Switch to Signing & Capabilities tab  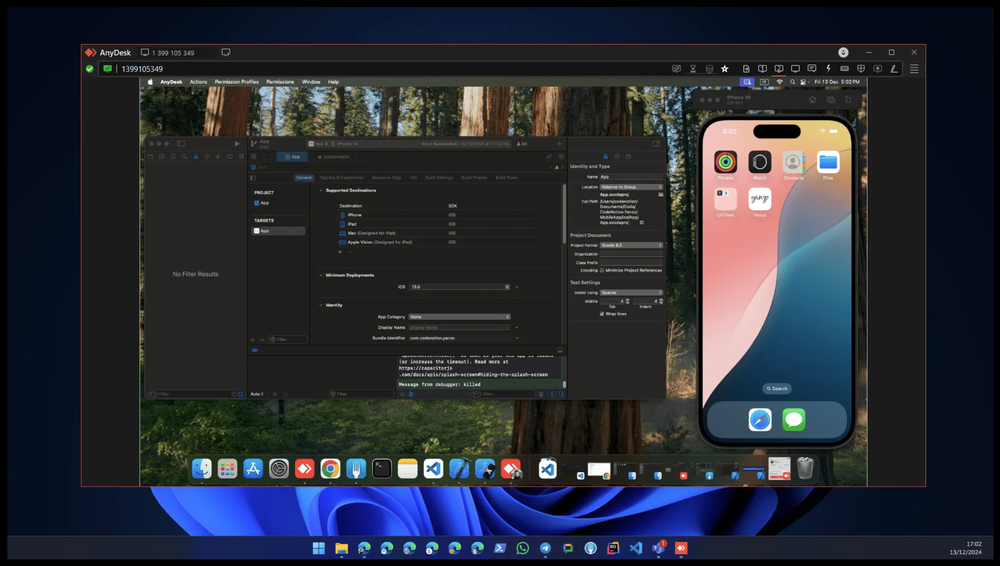pyautogui.click(x=341, y=177)
